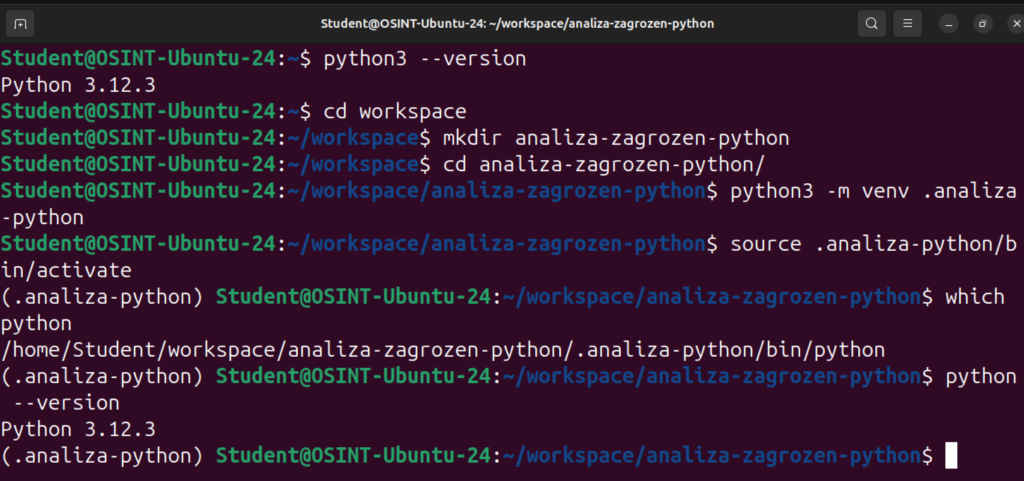Screen dimensions: 1024x481
Task: Click the 'which' command word
Action: [974, 297]
